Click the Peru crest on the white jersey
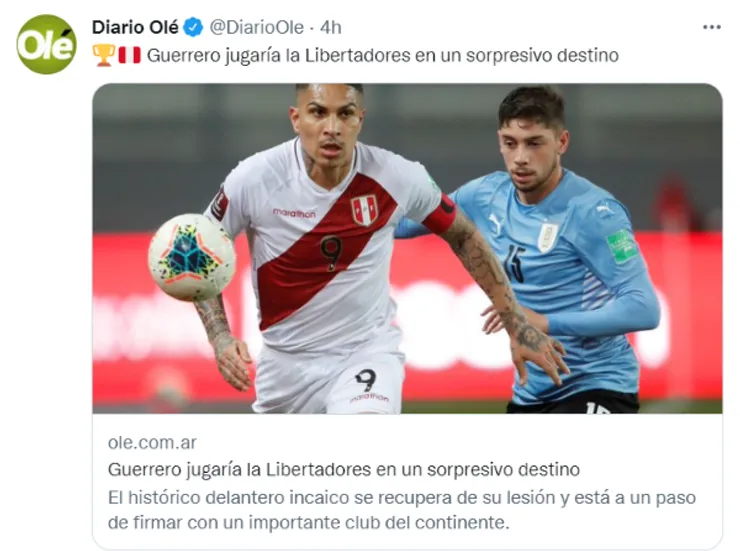The width and height of the screenshot is (740, 551). point(364,210)
